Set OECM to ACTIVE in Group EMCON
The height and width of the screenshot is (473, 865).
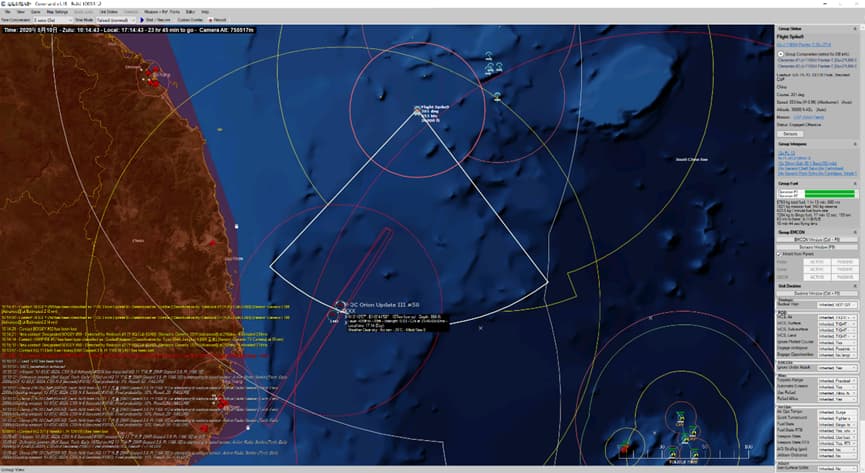(x=816, y=277)
